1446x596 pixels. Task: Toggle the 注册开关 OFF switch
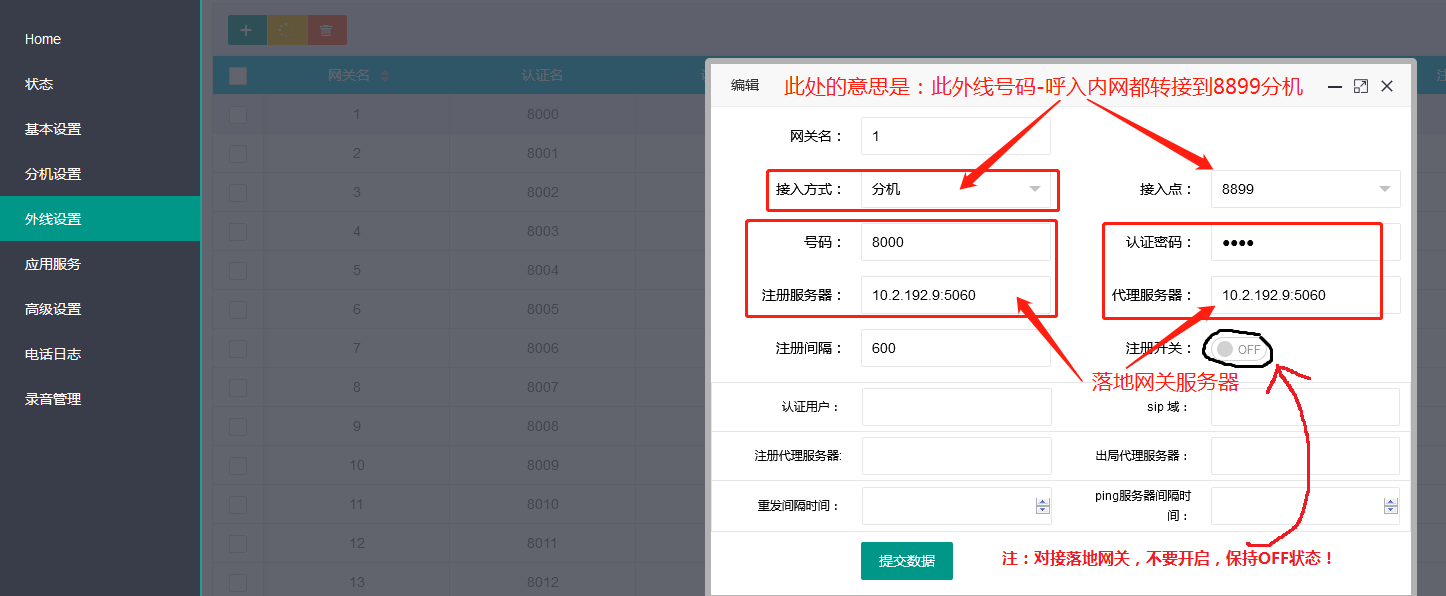coord(1238,349)
